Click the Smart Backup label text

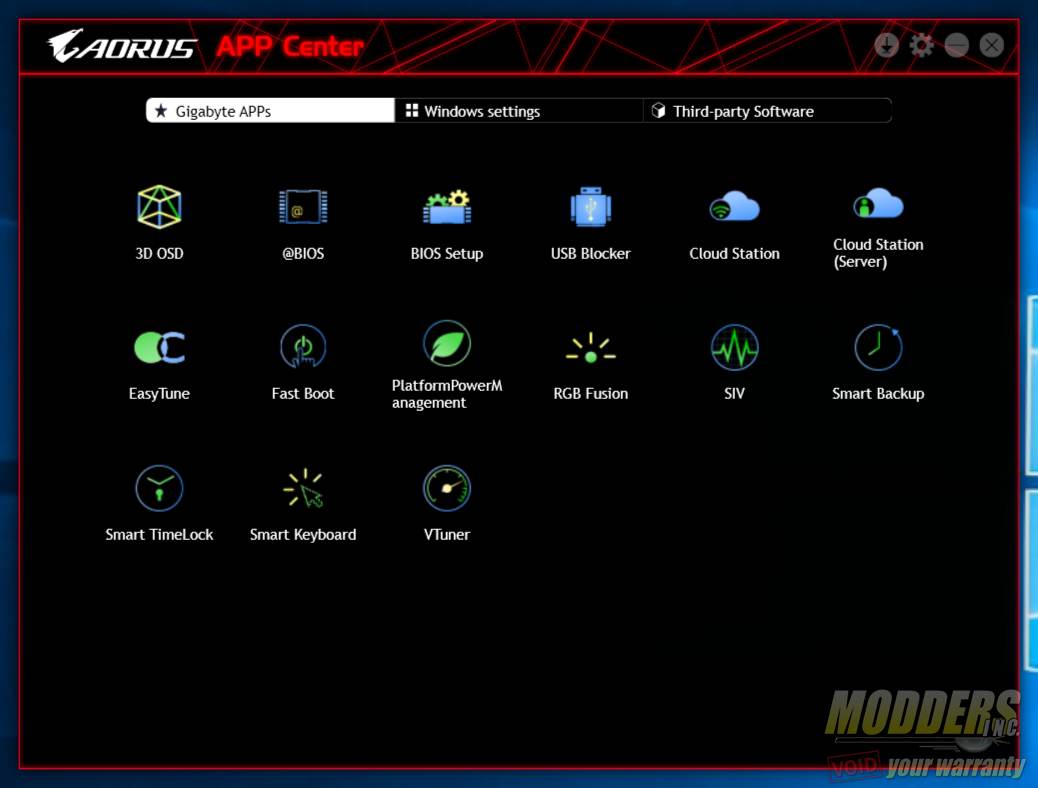tap(878, 393)
